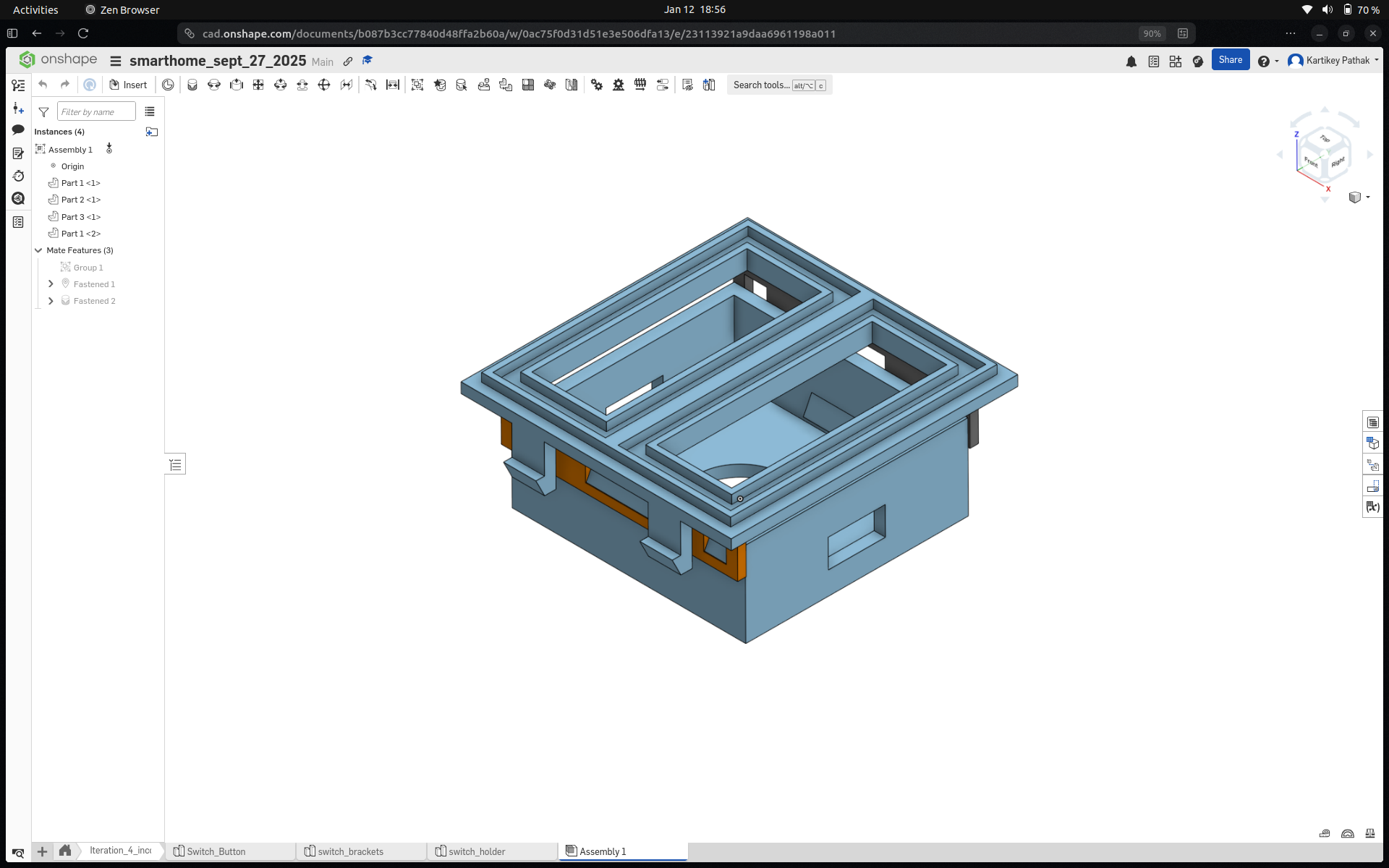Screen dimensions: 1389x868
Task: Switch to the switch_holder tab
Action: point(477,851)
